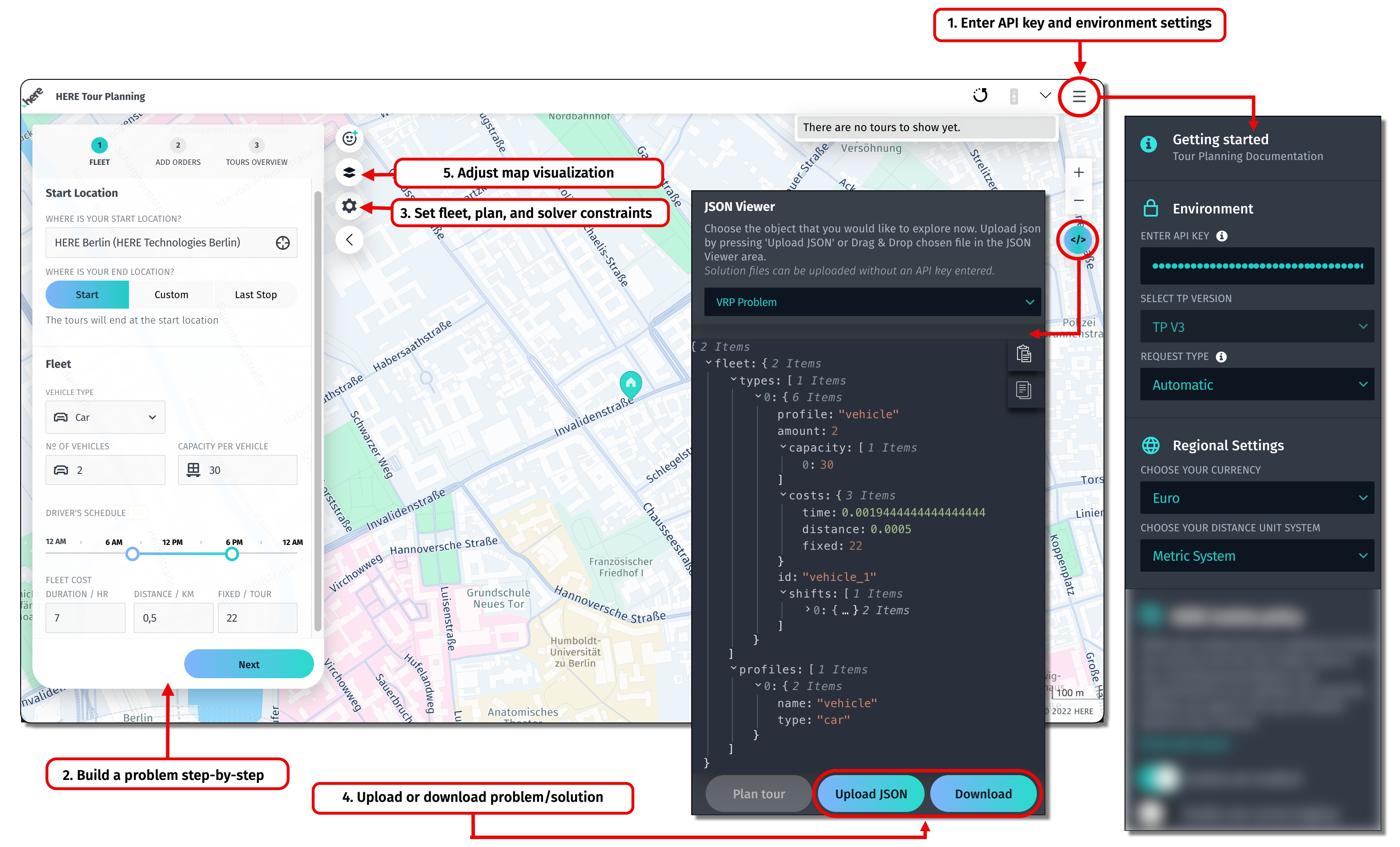Image resolution: width=1400 pixels, height=847 pixels.
Task: Expand the shifts item 0 node
Action: (x=808, y=610)
